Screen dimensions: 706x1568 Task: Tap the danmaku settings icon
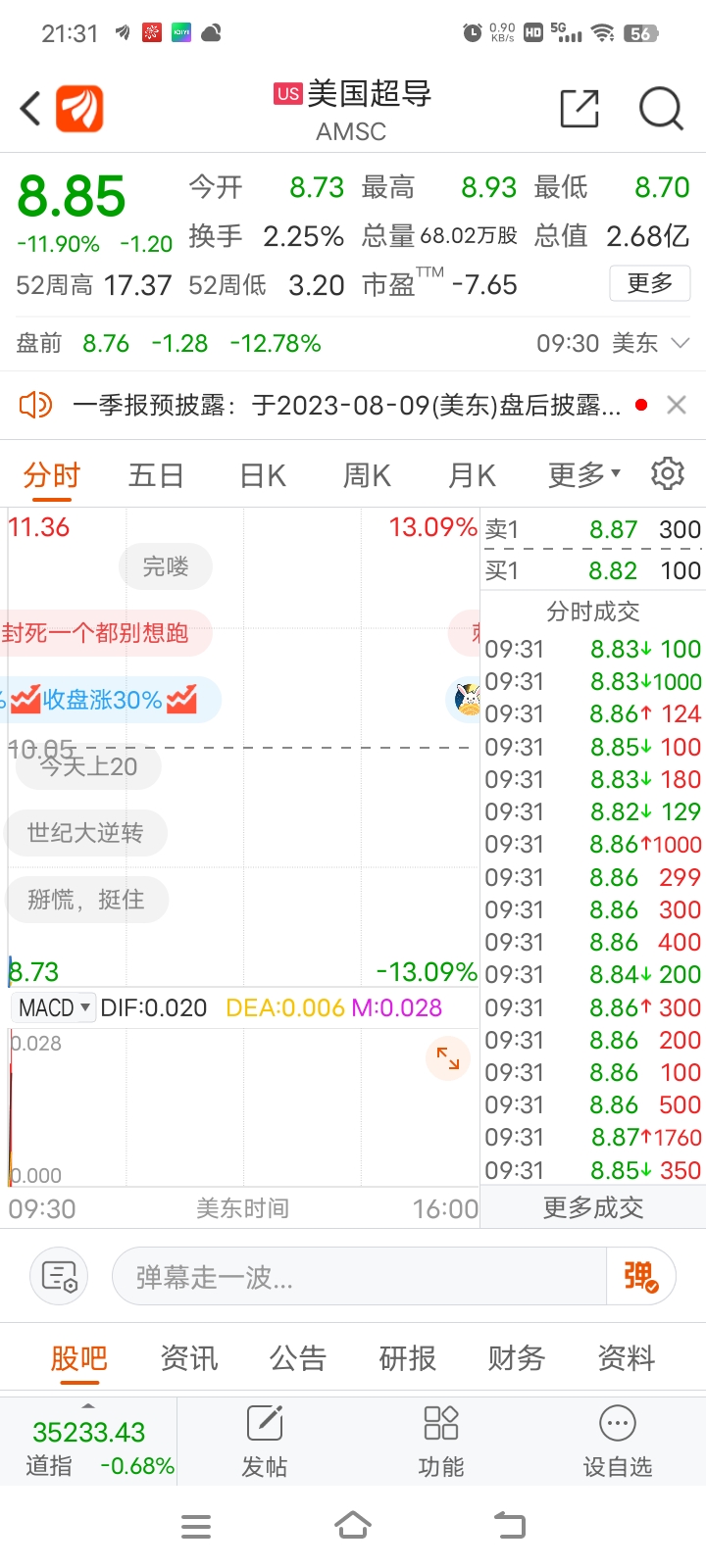click(60, 1277)
